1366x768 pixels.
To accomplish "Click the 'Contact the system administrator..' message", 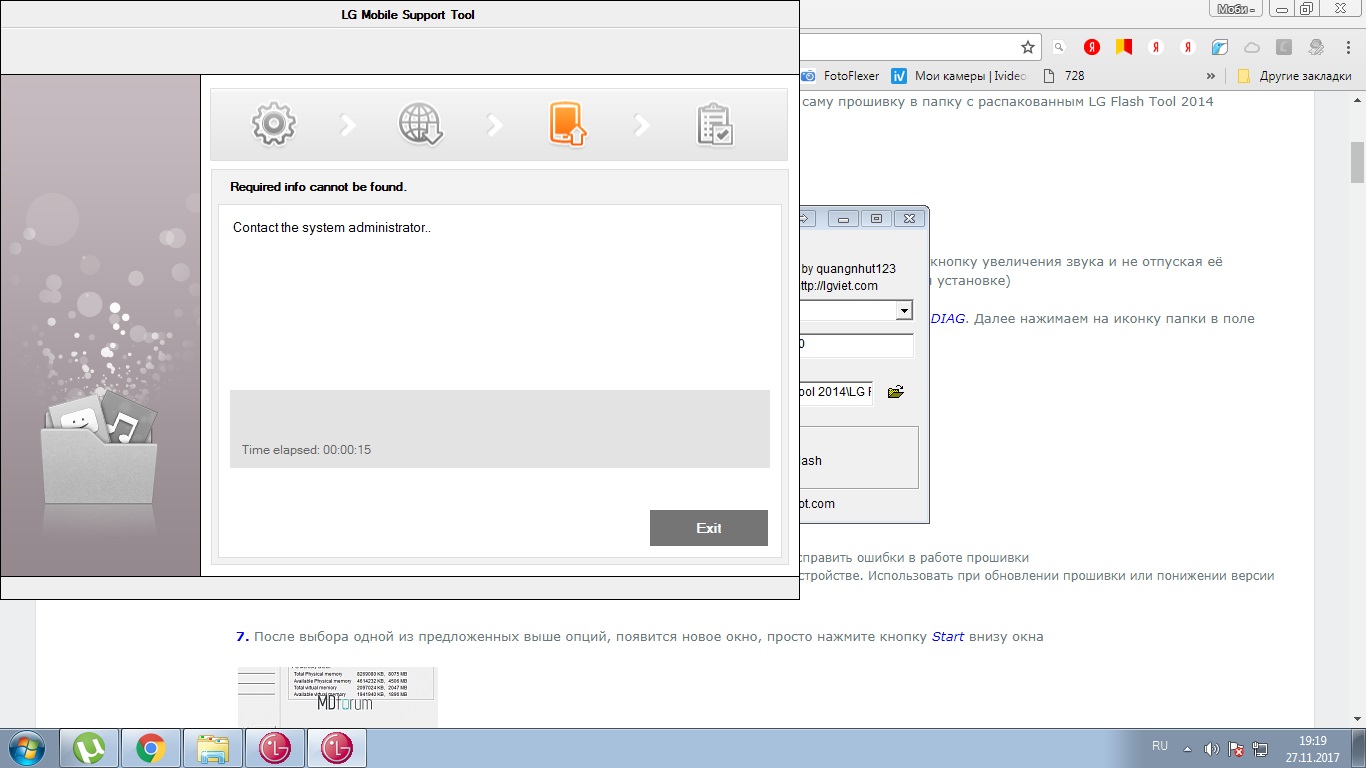I will pos(332,227).
